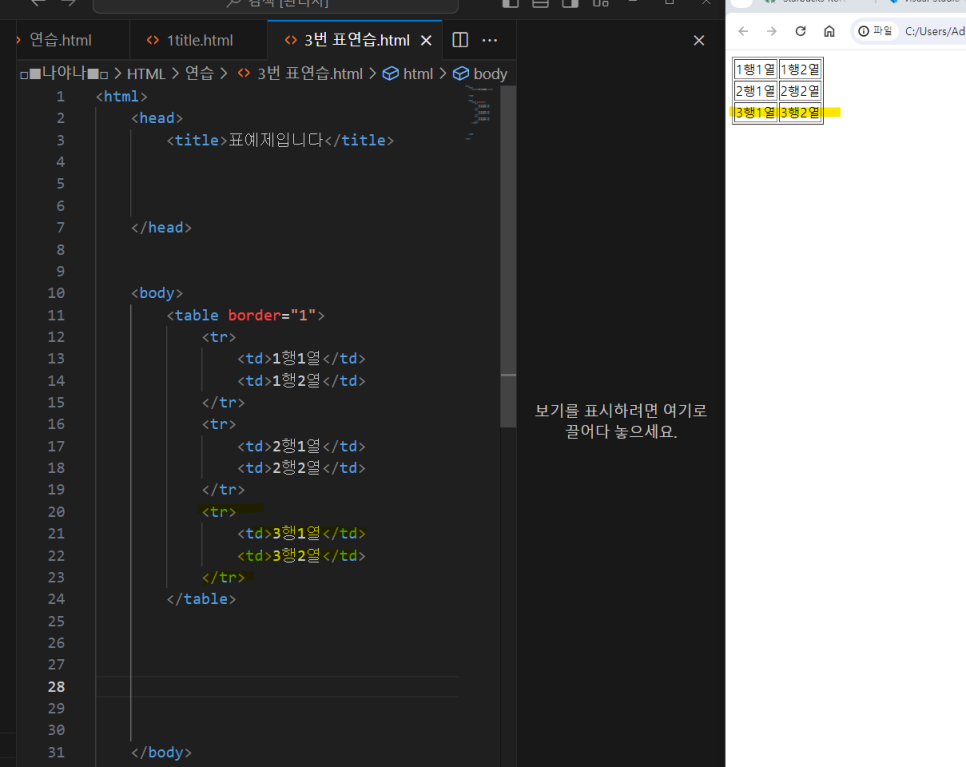Open the browser home page

(829, 31)
